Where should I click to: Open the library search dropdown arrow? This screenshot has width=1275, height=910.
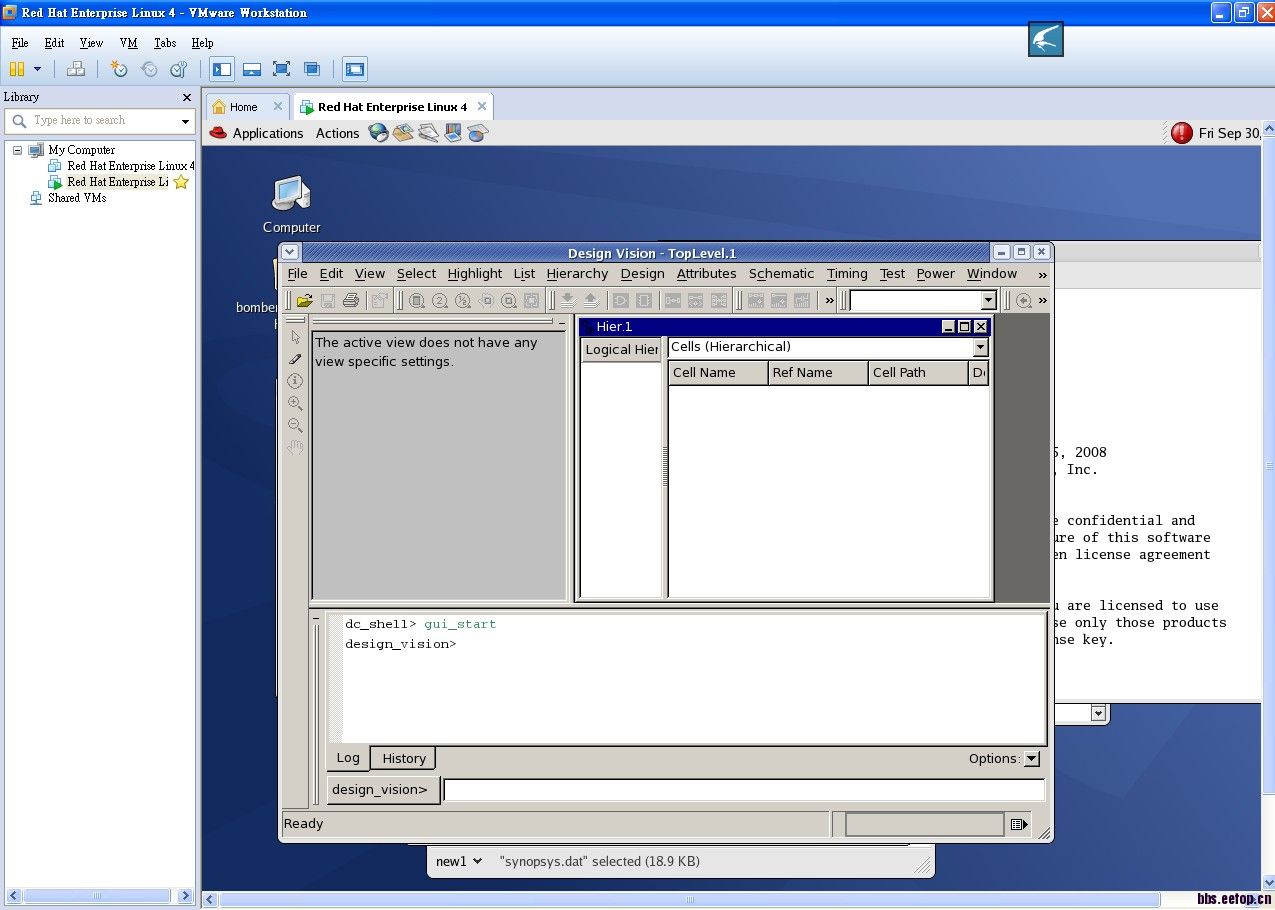coord(185,121)
